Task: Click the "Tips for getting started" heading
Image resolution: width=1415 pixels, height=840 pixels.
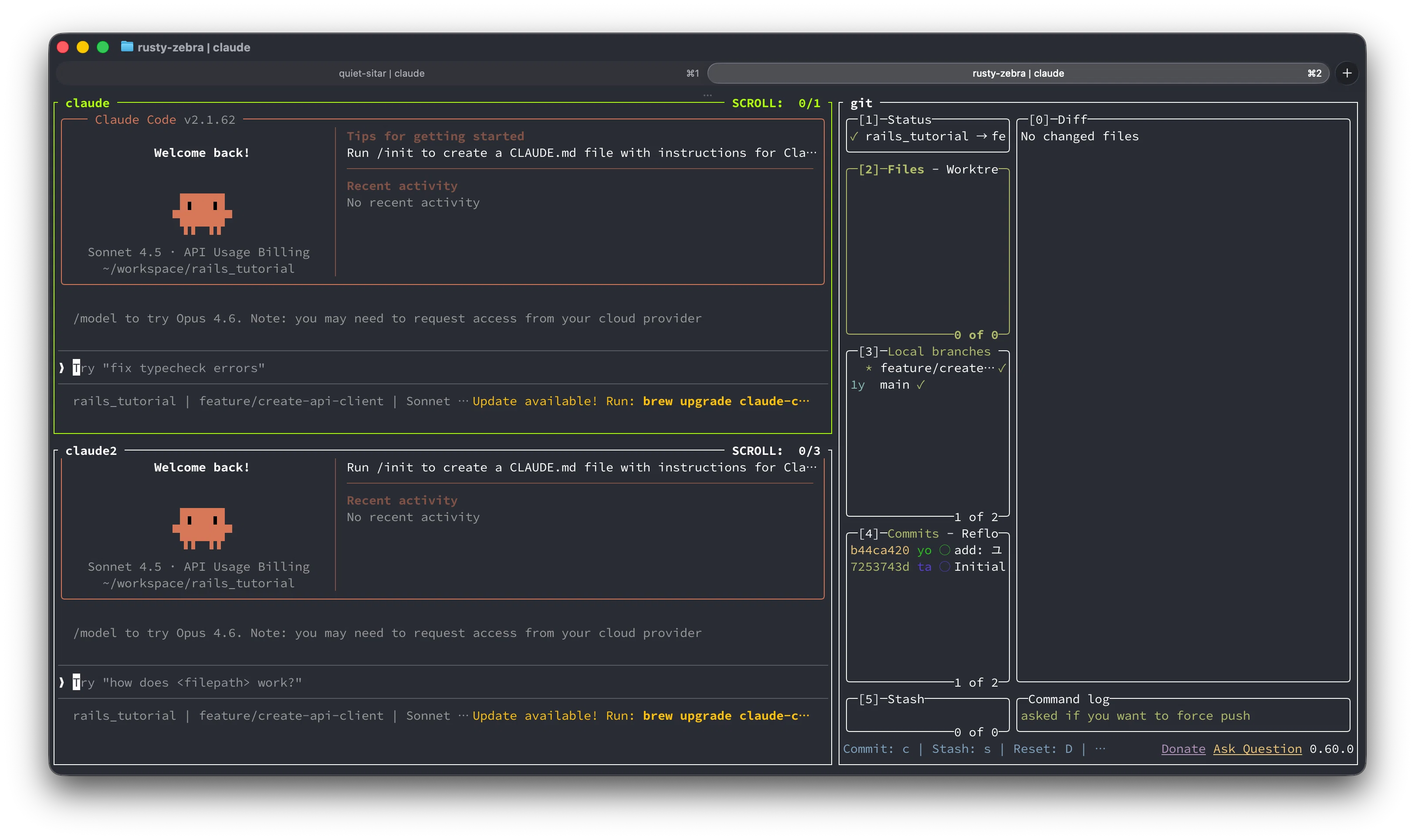Action: coord(435,136)
